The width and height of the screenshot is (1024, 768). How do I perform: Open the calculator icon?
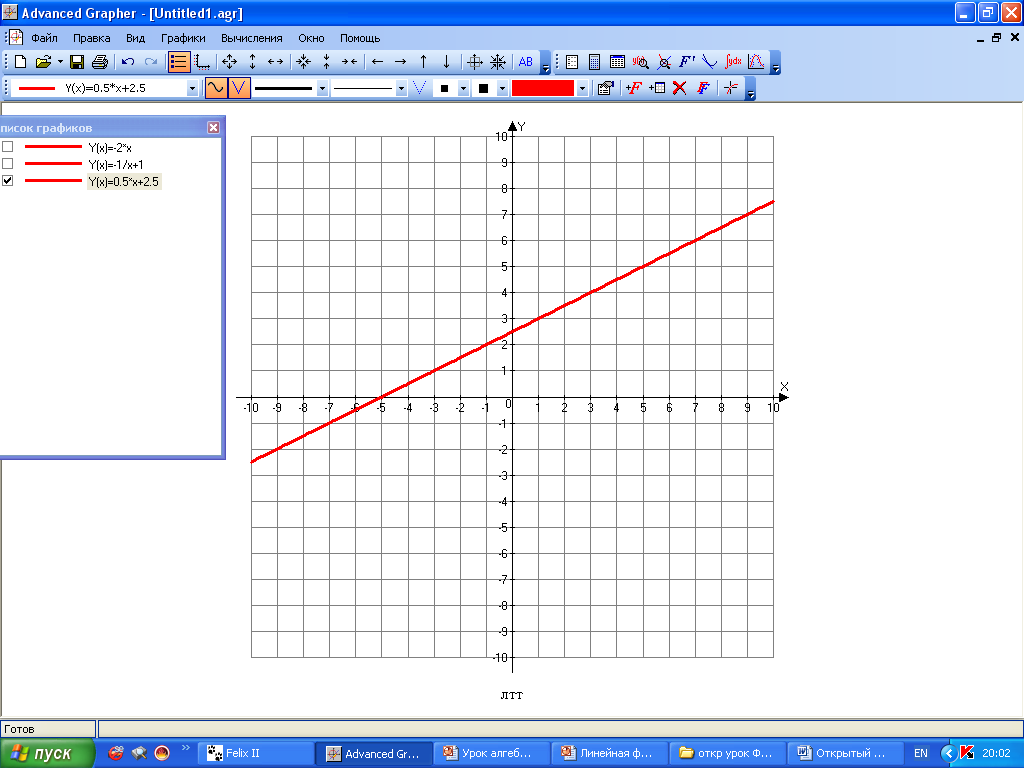click(x=594, y=62)
